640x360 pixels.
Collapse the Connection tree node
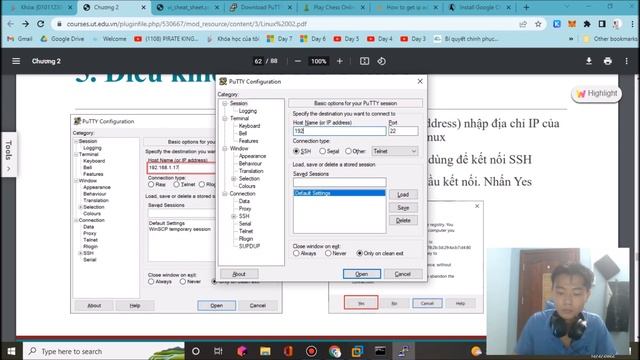point(225,194)
